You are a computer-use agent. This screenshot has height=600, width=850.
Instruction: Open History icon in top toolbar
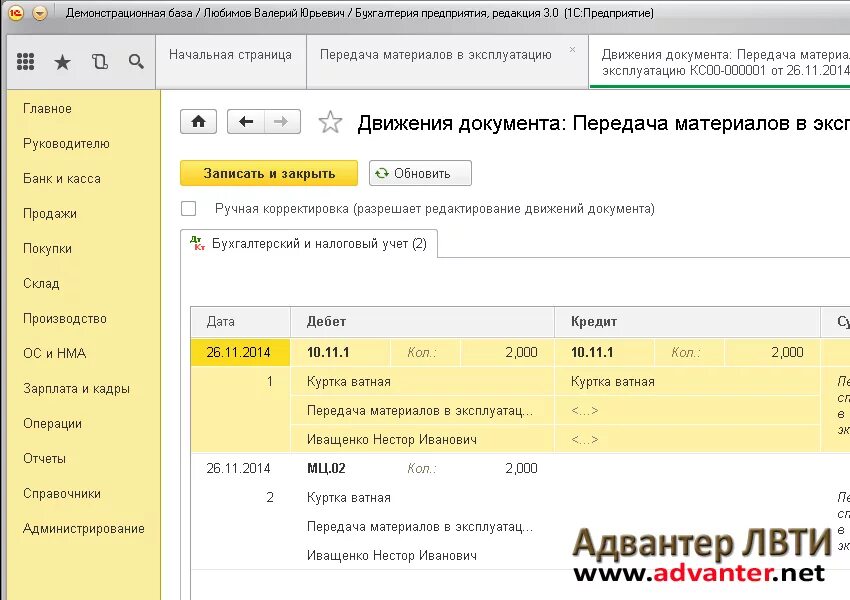[100, 62]
